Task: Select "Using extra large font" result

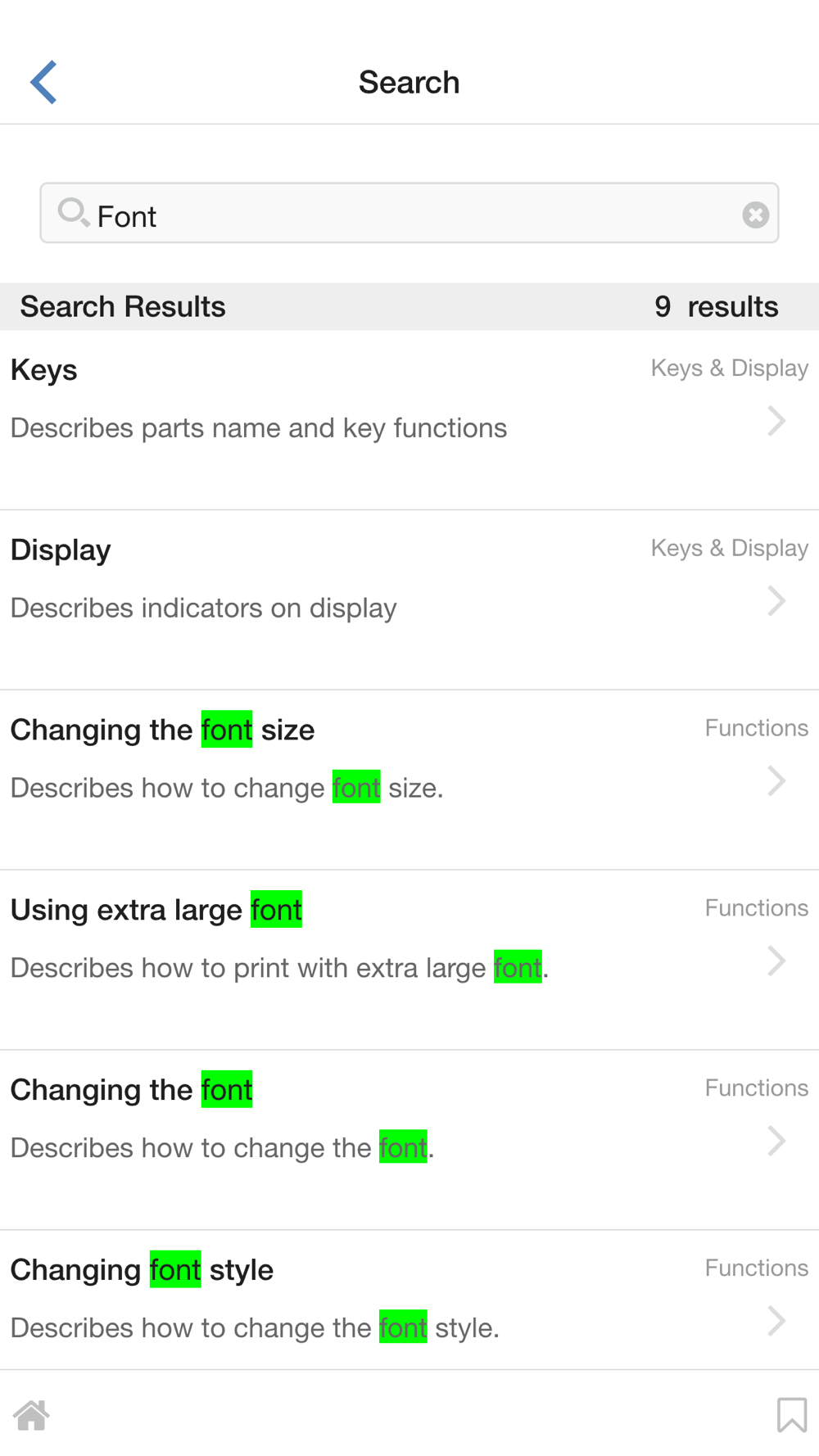Action: pos(156,910)
